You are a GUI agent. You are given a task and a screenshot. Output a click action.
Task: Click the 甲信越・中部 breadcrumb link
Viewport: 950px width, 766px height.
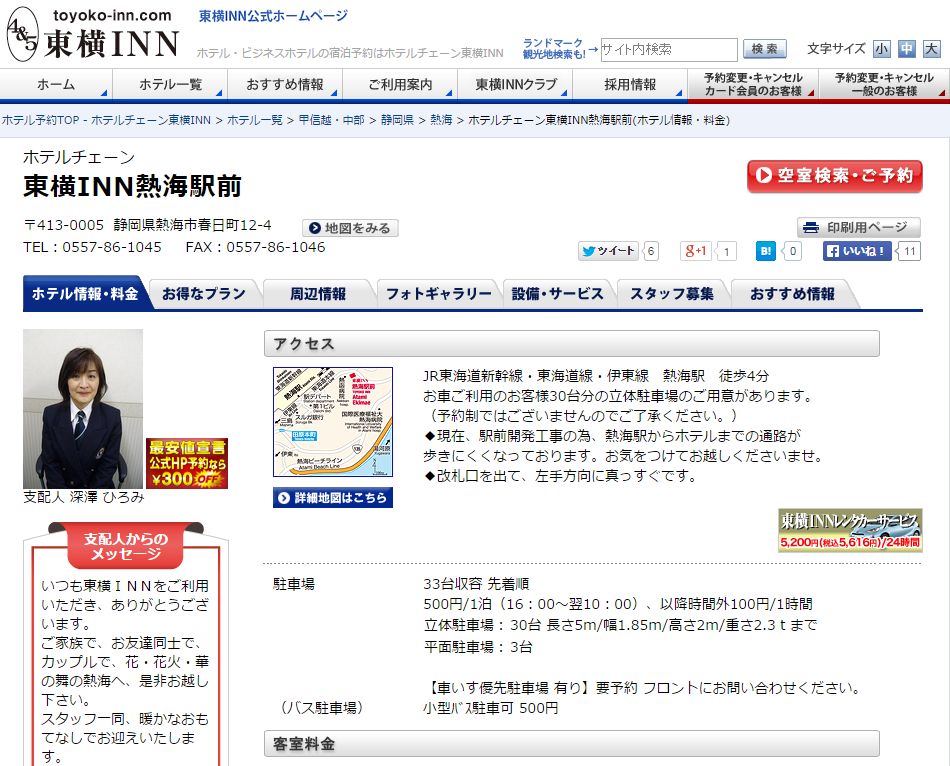(331, 120)
